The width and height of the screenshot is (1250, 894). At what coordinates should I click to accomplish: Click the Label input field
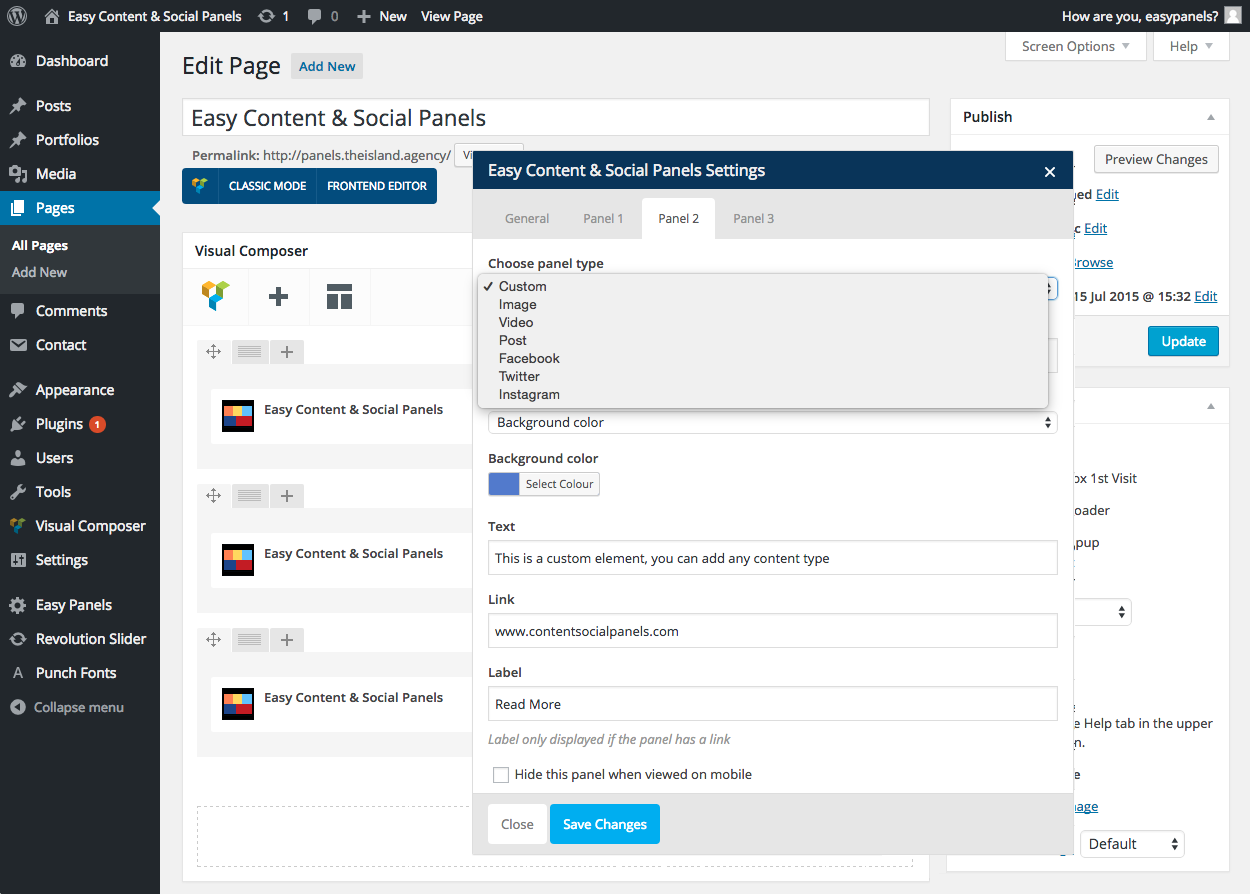772,704
